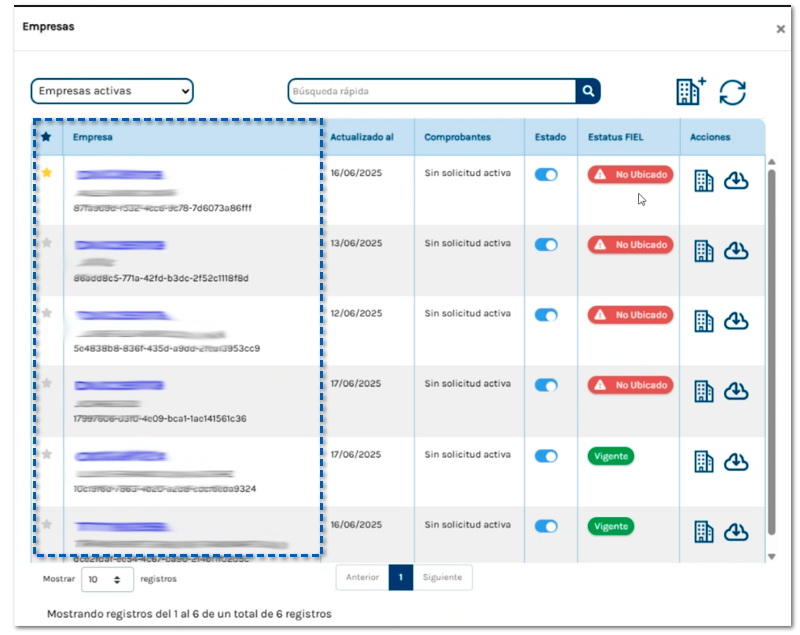Go to Siguiente page
Viewport: 800px width, 635px height.
[442, 577]
